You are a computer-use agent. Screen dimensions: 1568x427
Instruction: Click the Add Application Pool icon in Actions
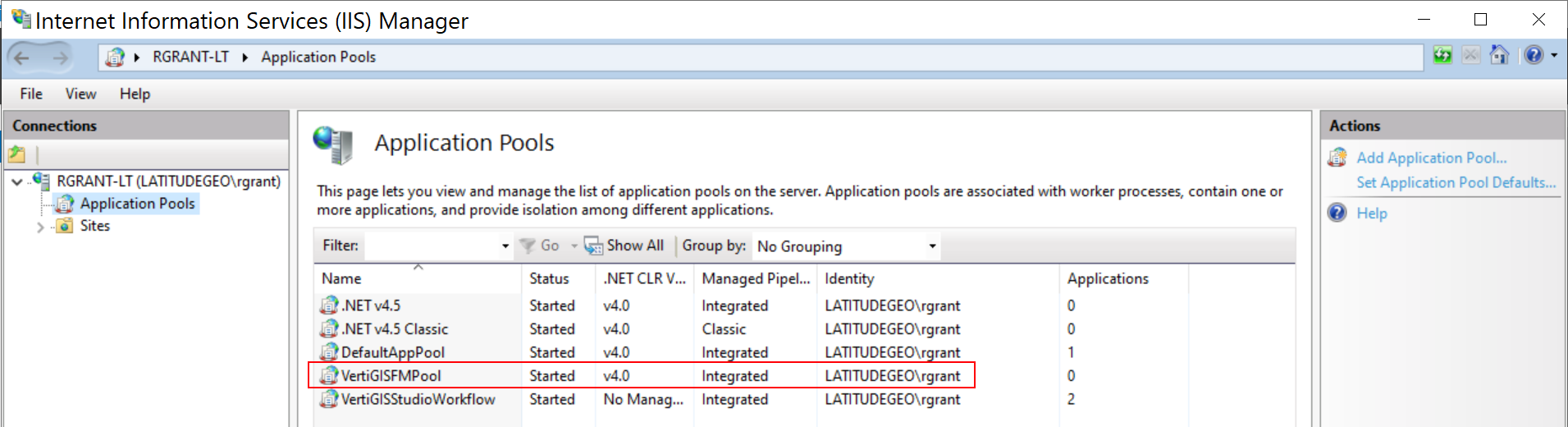pos(1337,157)
